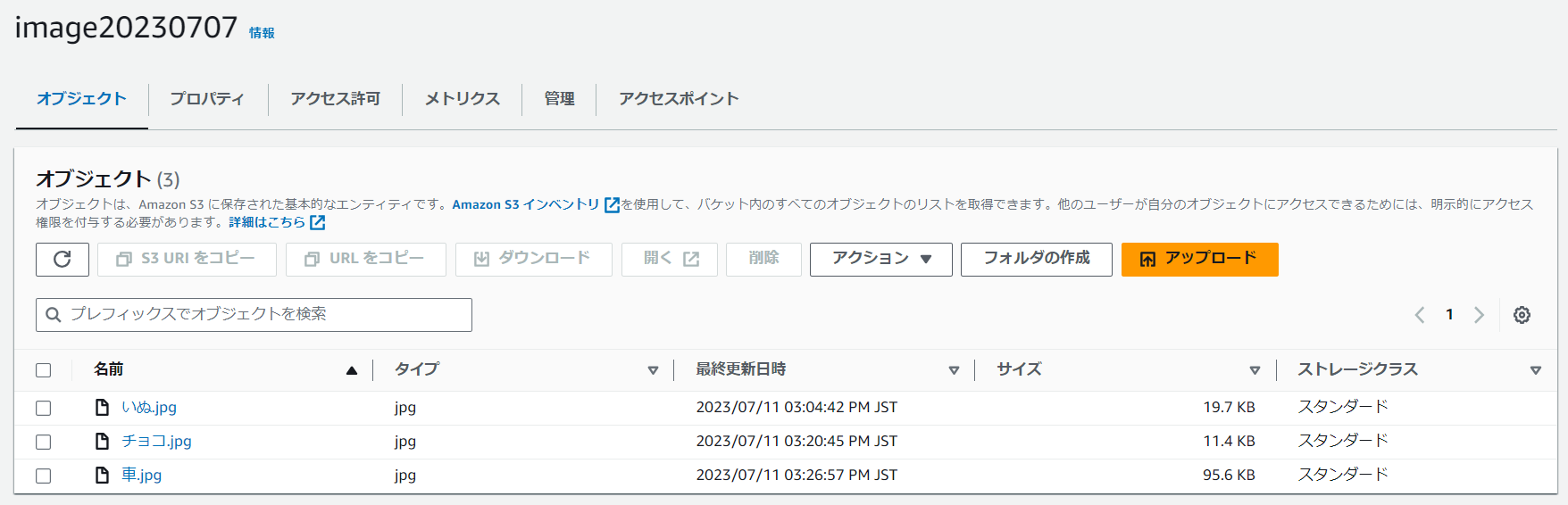Click the 開く button

tap(669, 260)
